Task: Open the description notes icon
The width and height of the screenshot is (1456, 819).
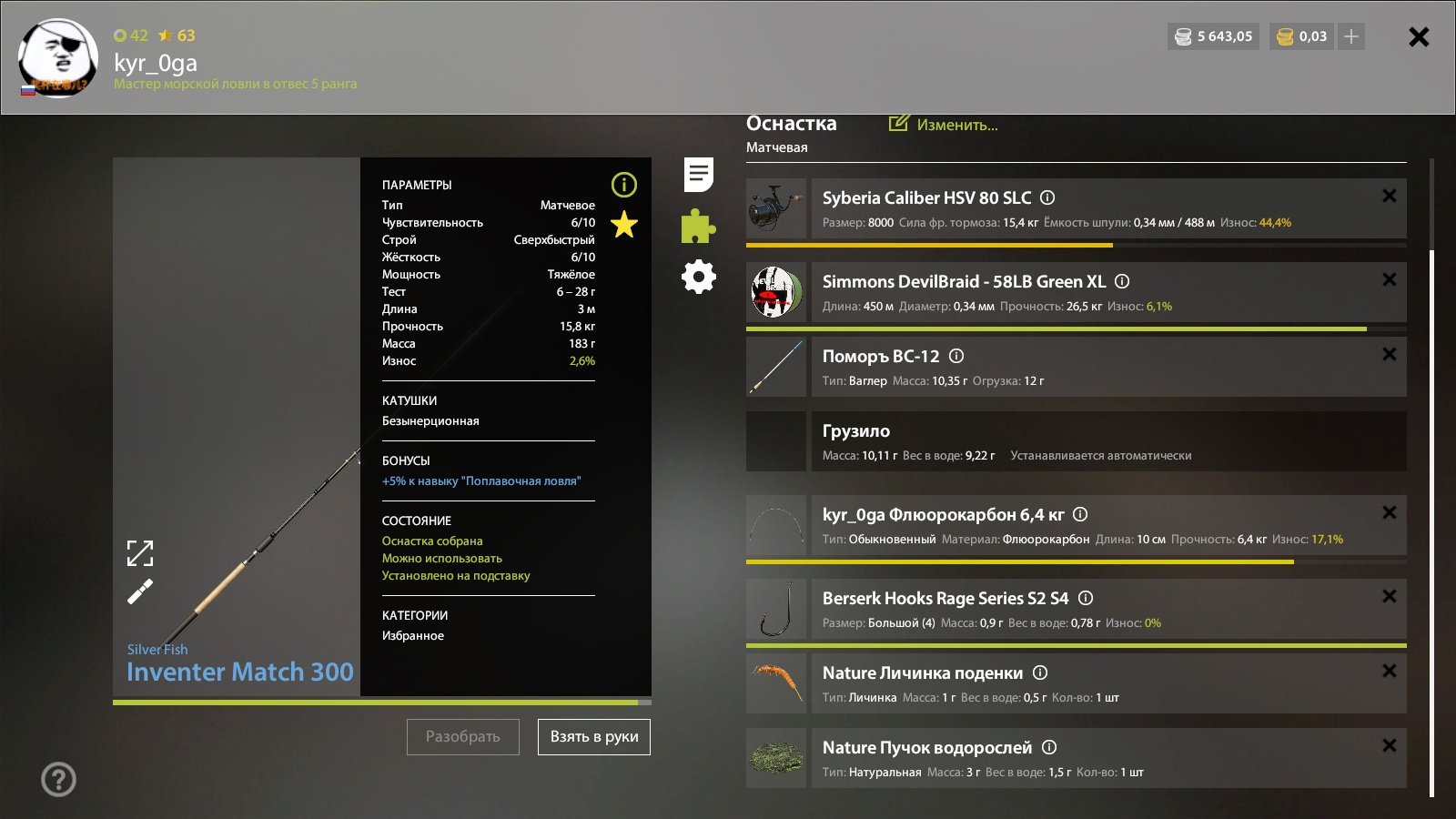Action: point(699,175)
